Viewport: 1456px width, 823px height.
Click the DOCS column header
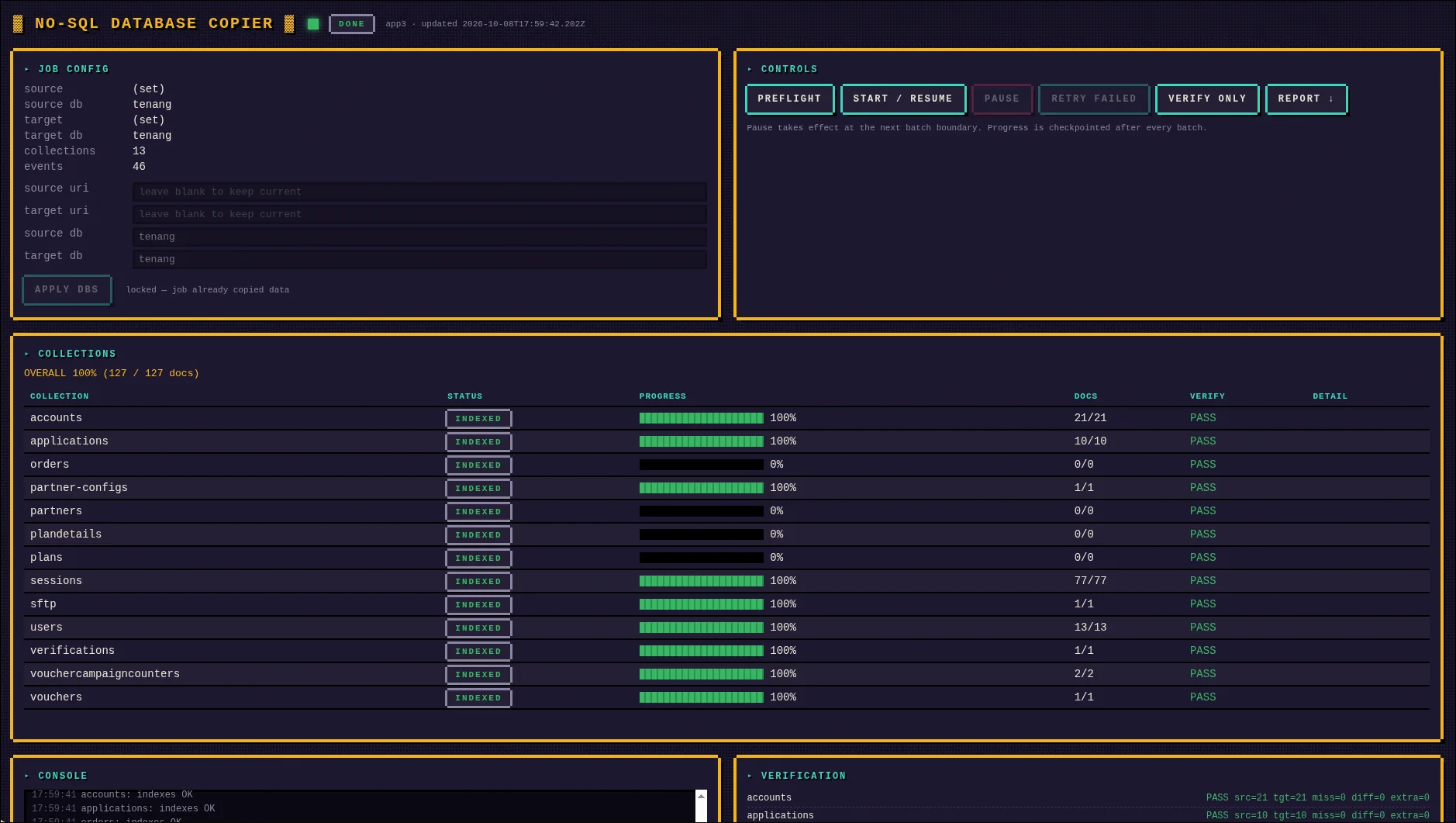[1086, 396]
